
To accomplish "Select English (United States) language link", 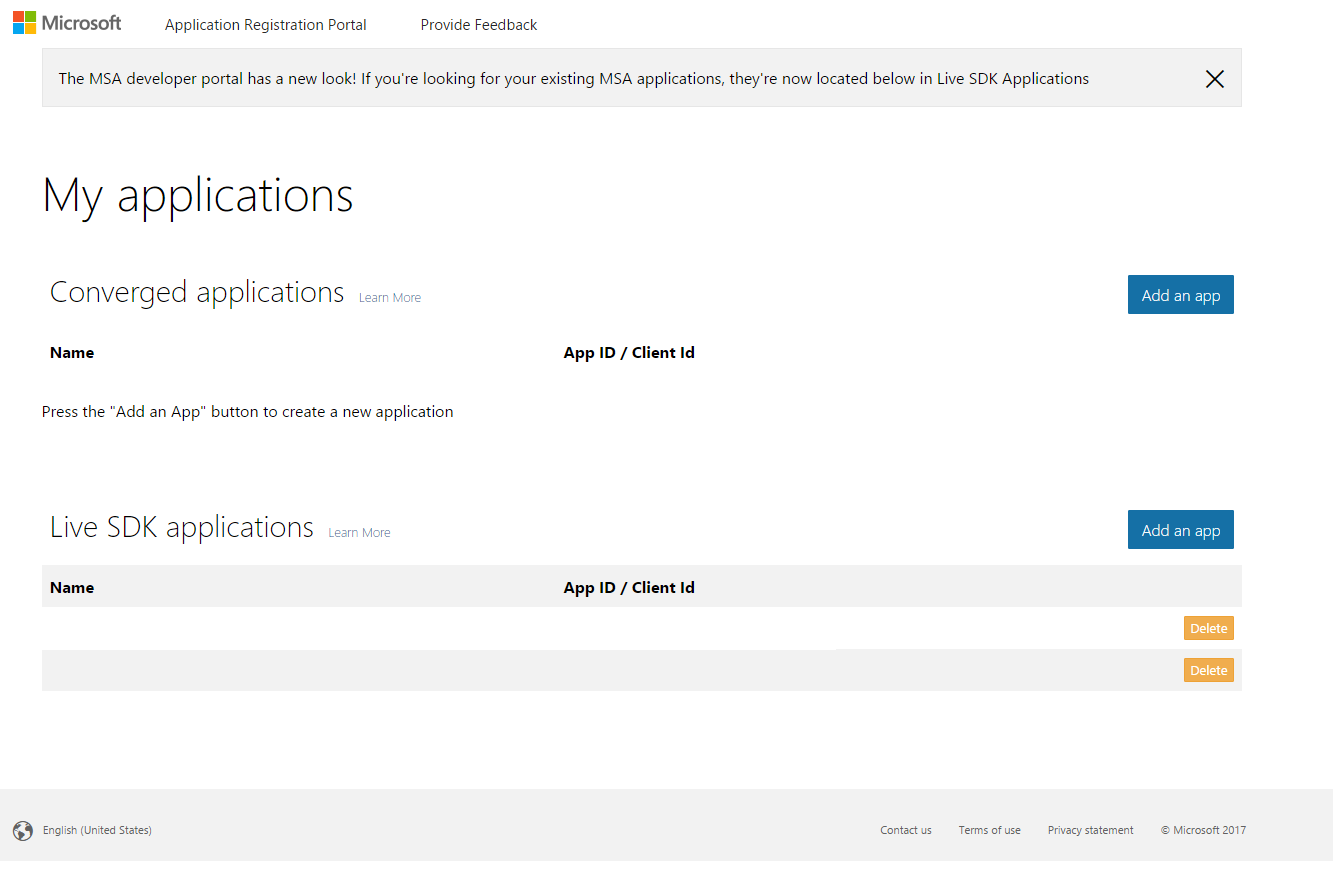I will 97,831.
